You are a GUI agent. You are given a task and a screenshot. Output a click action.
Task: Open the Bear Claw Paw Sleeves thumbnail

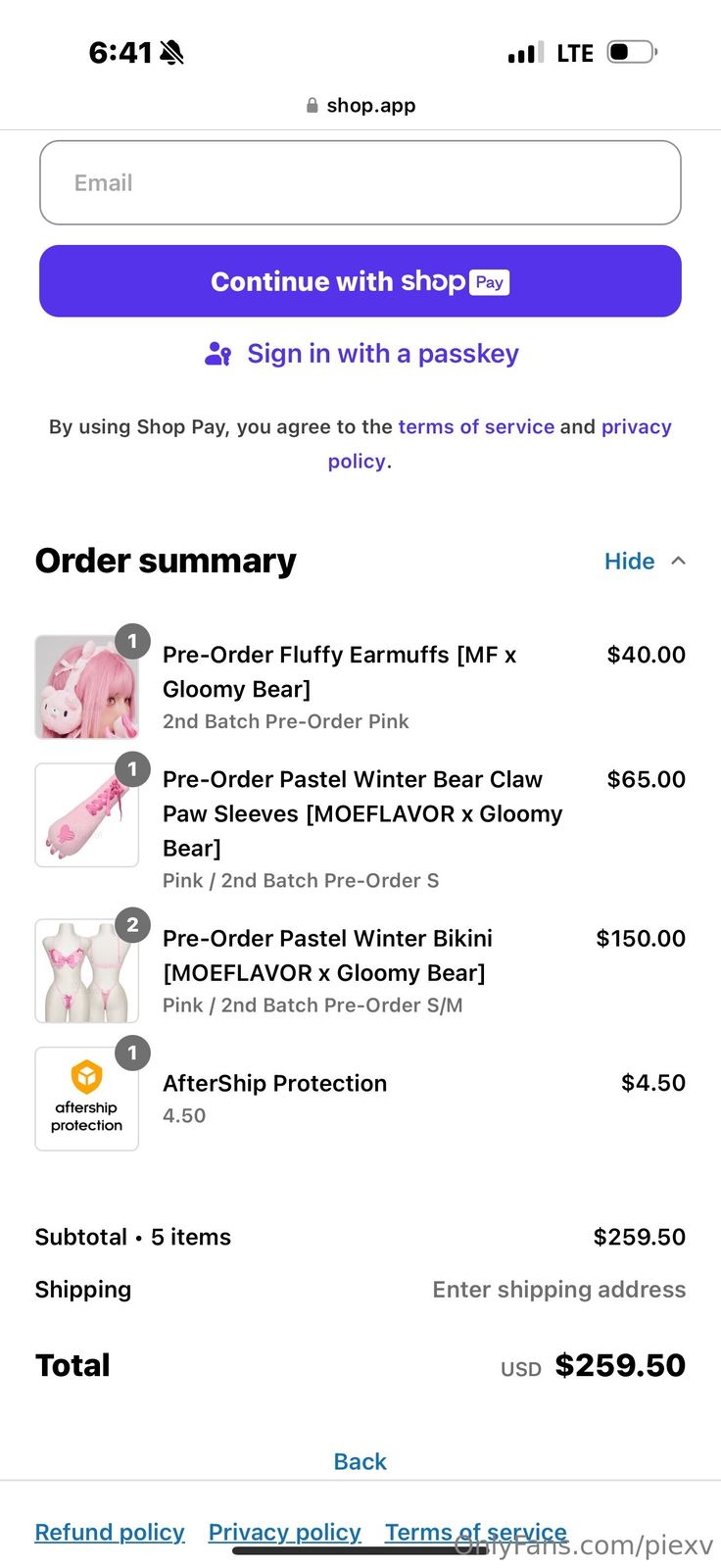(x=86, y=815)
